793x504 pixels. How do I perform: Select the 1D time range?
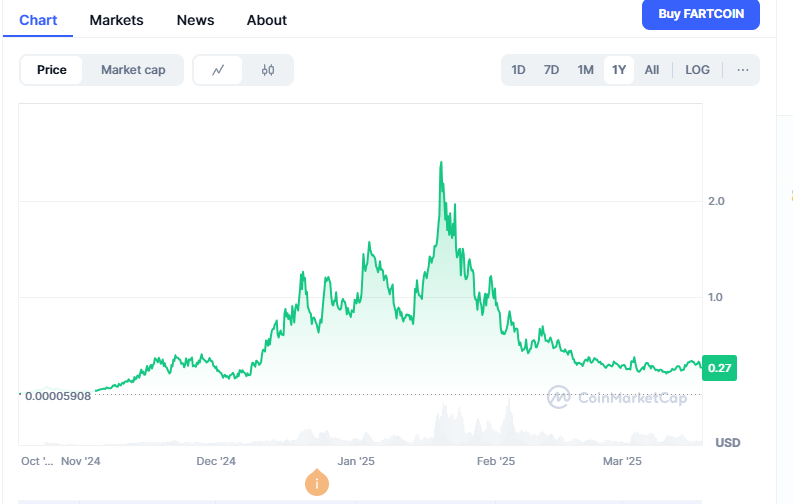[x=518, y=70]
